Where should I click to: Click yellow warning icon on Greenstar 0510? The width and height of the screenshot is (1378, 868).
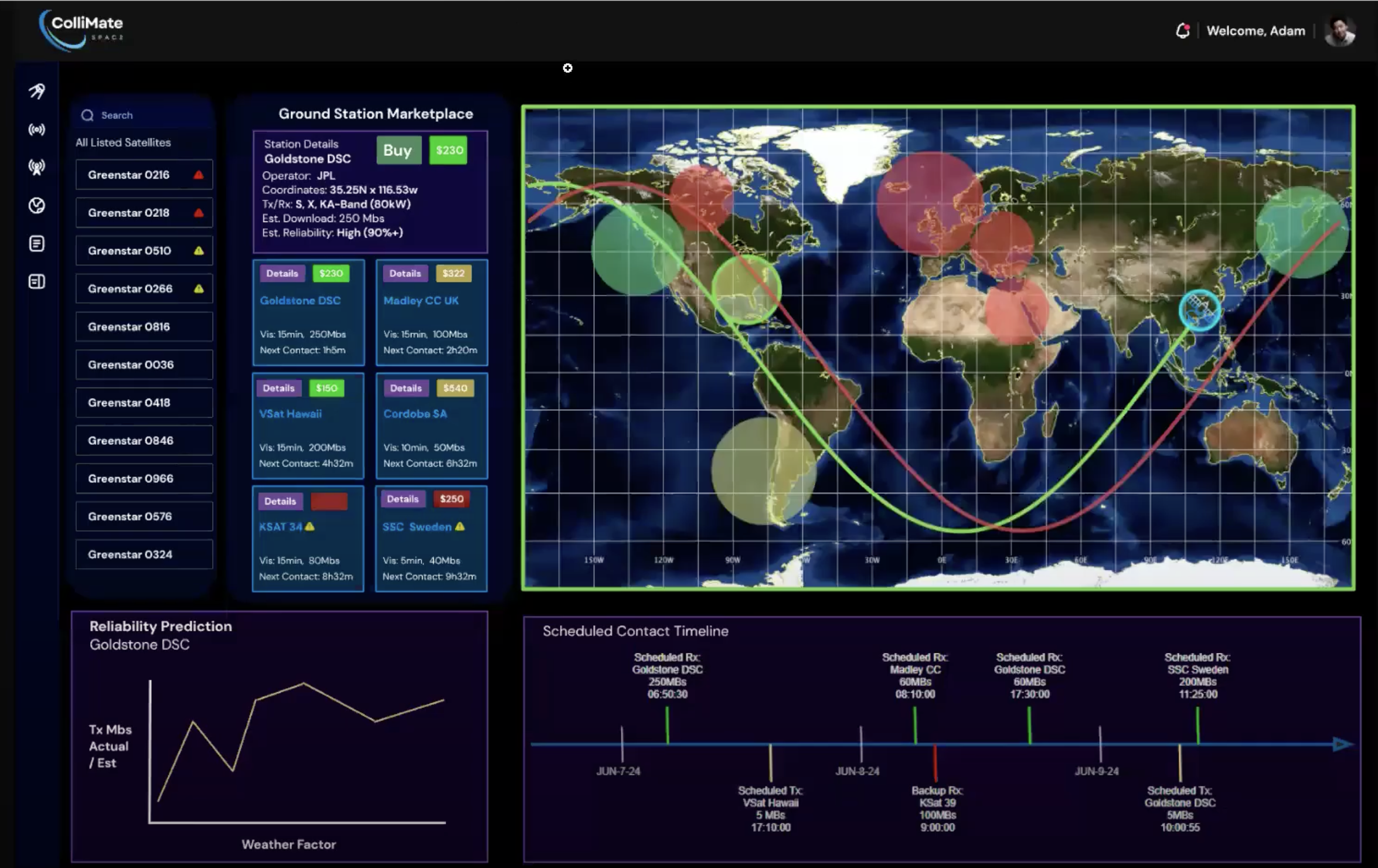199,251
